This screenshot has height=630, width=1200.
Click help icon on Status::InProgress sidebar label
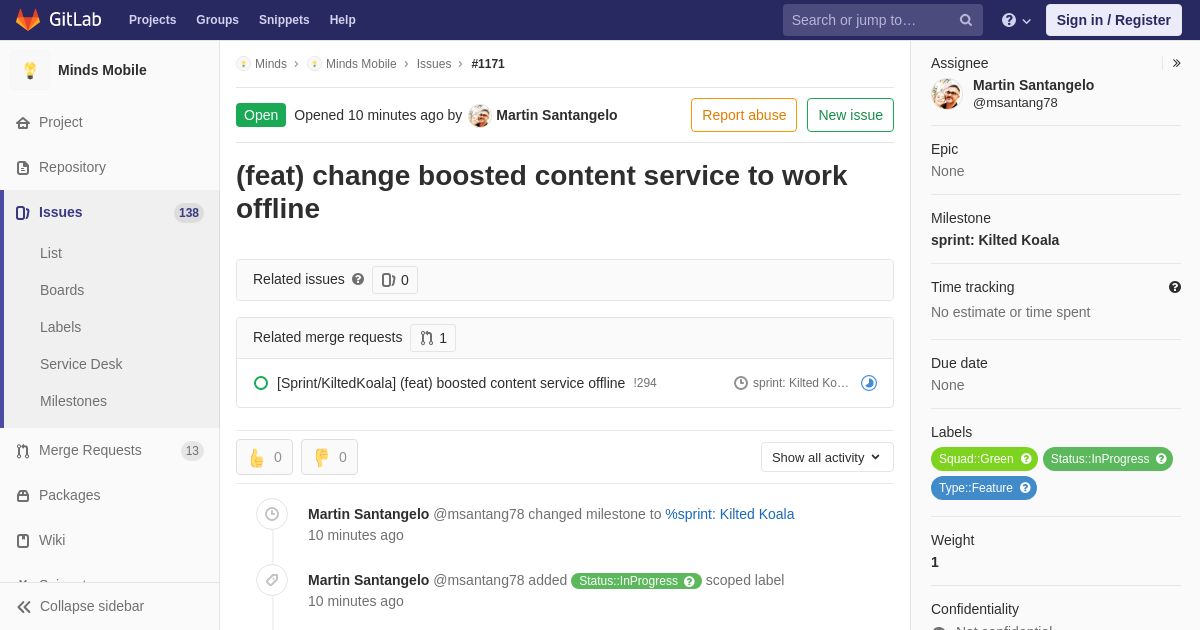pos(1161,459)
